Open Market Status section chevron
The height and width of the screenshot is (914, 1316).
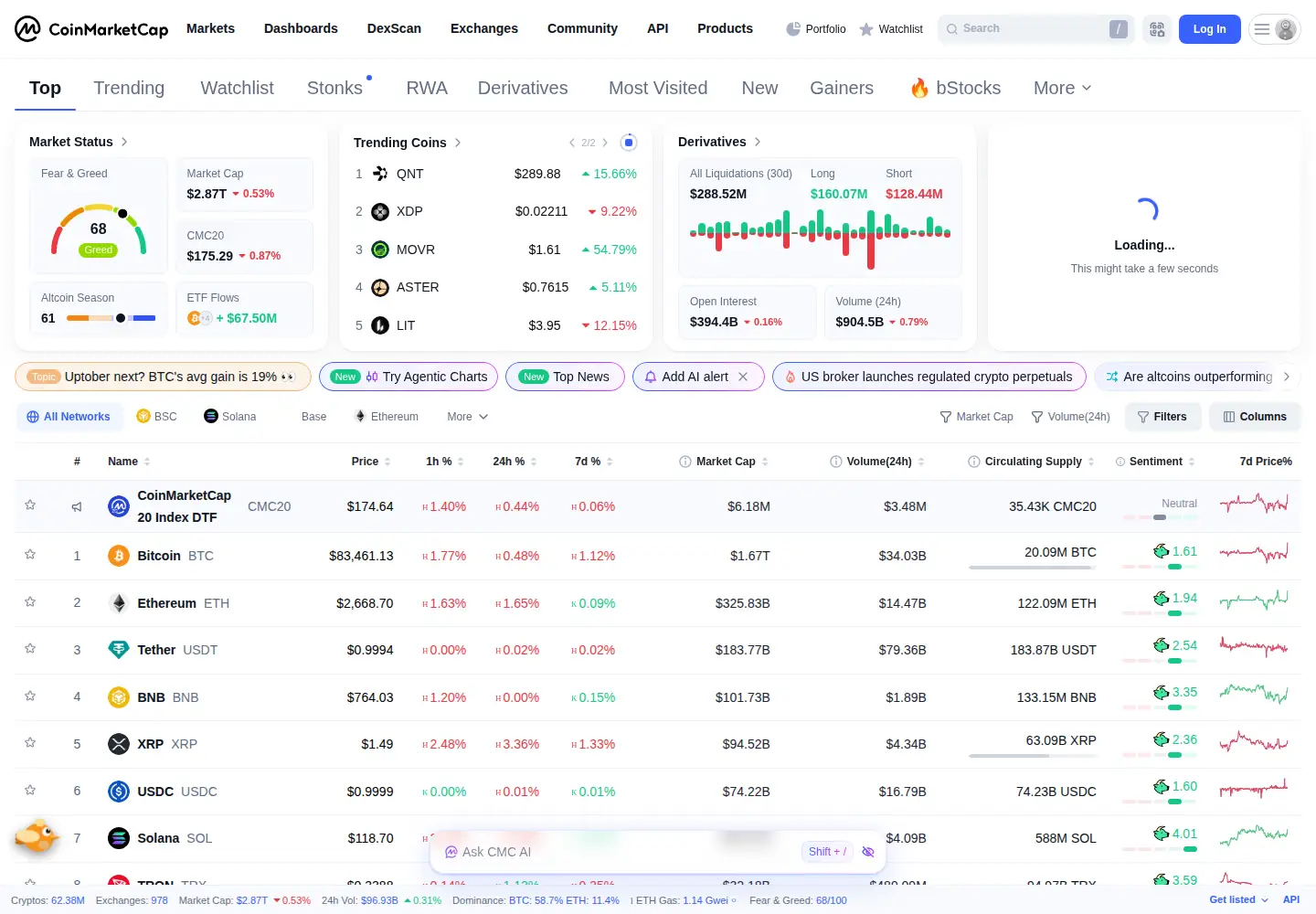click(x=124, y=142)
